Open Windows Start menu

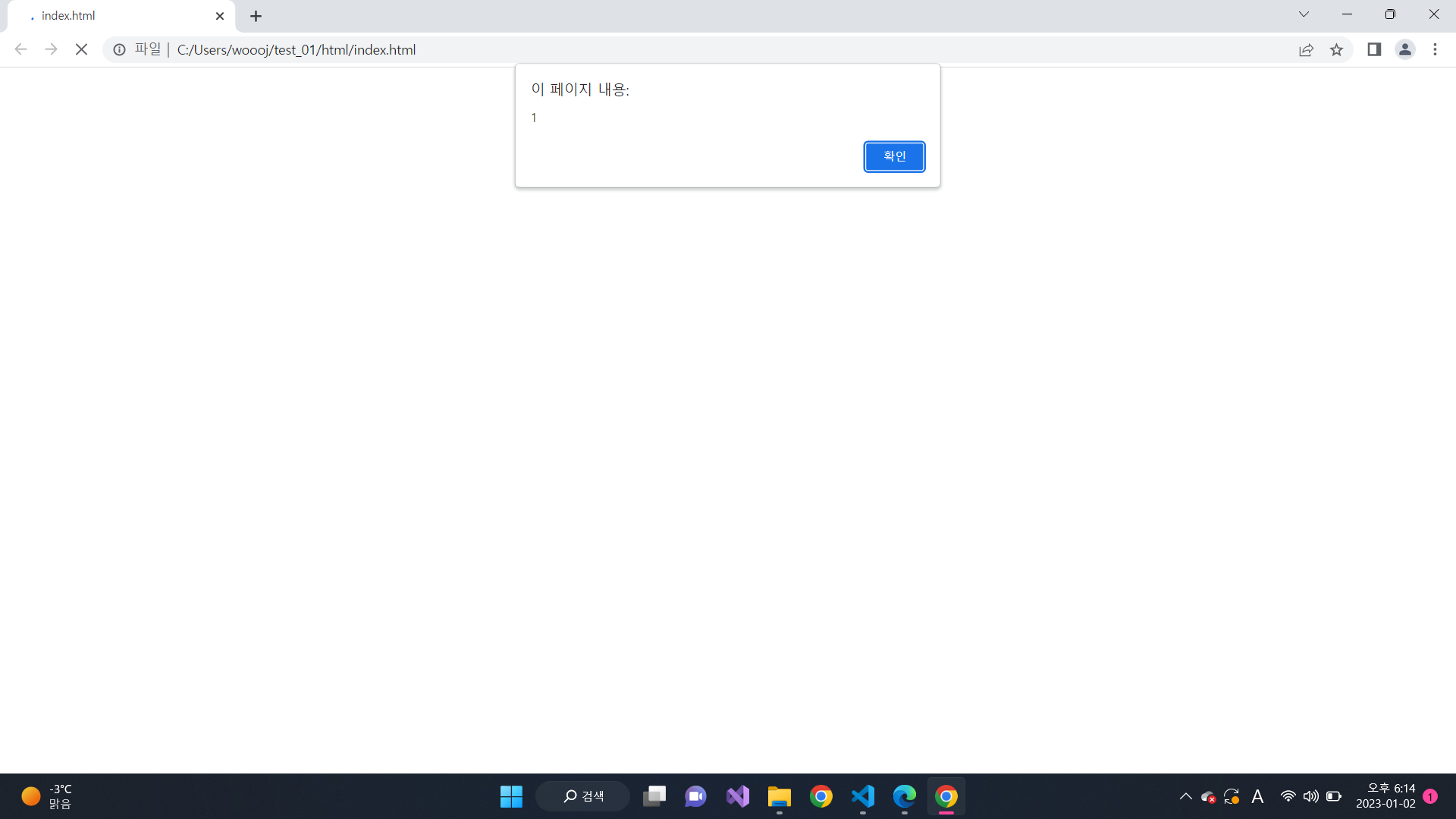[511, 796]
